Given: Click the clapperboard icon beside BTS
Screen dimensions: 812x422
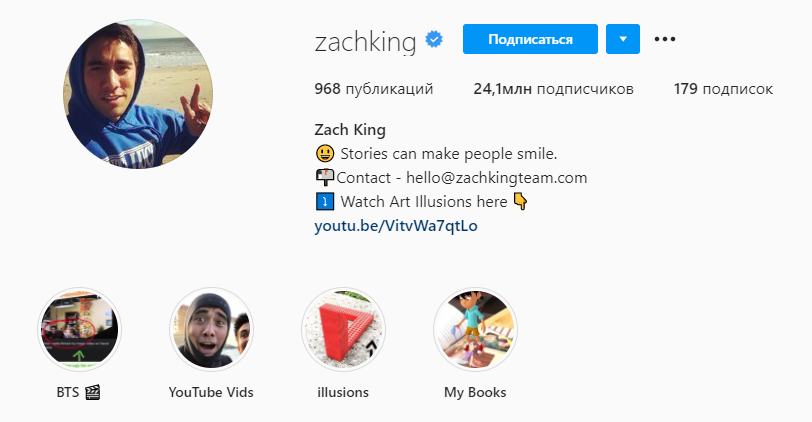Looking at the screenshot, I should click(93, 392).
